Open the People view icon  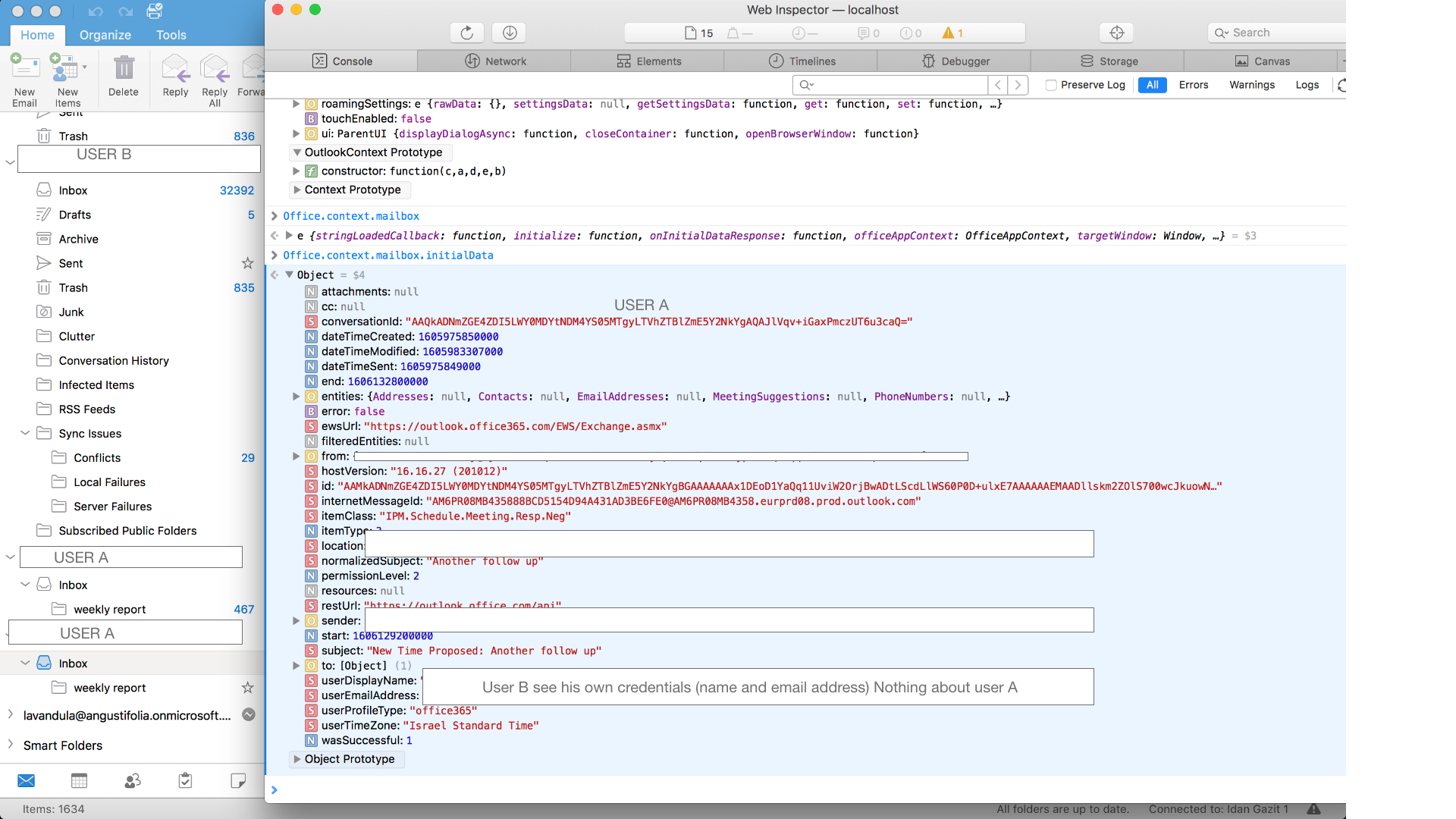pos(132,780)
